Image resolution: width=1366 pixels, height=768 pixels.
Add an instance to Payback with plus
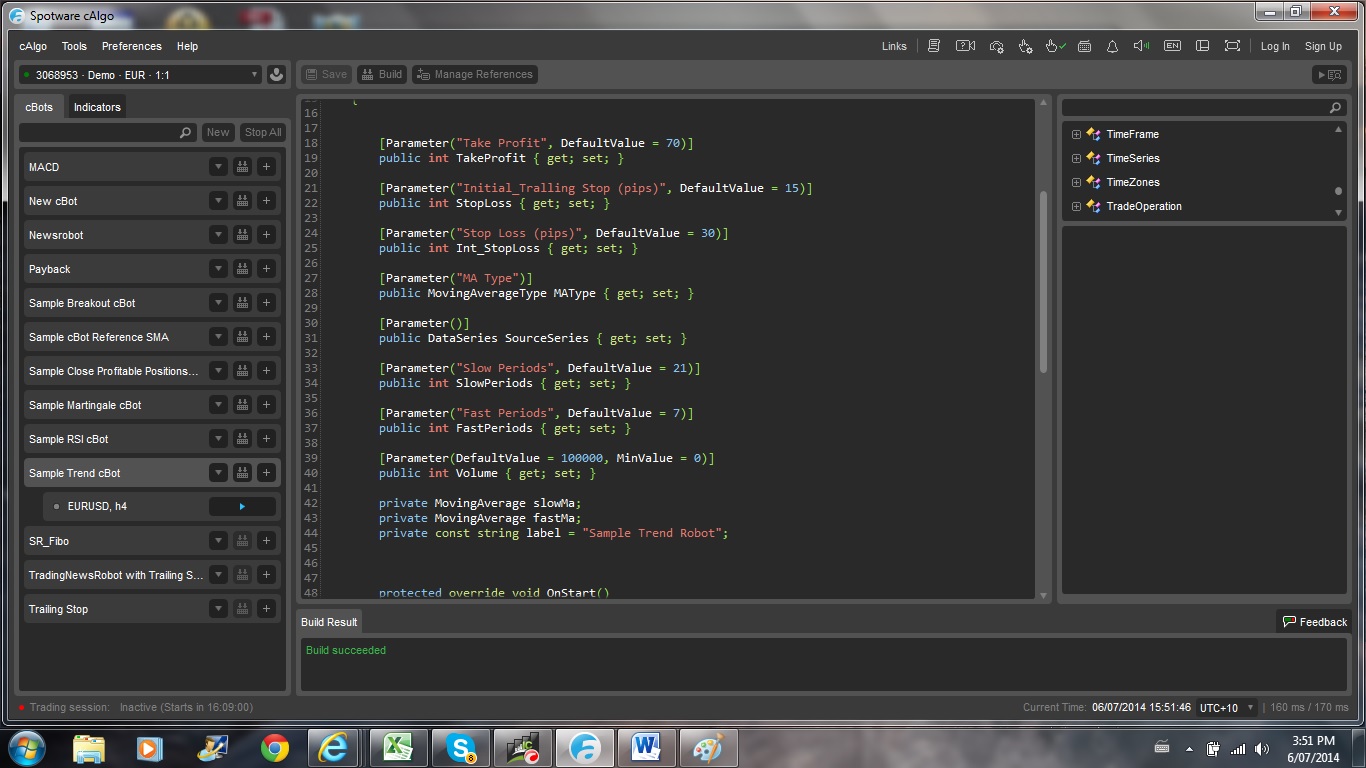coord(266,269)
